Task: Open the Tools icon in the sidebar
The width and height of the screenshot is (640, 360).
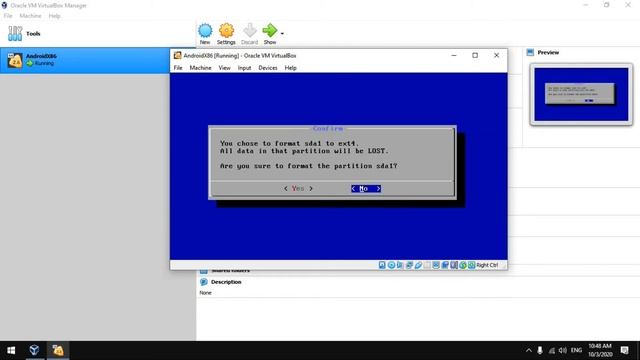Action: point(15,33)
